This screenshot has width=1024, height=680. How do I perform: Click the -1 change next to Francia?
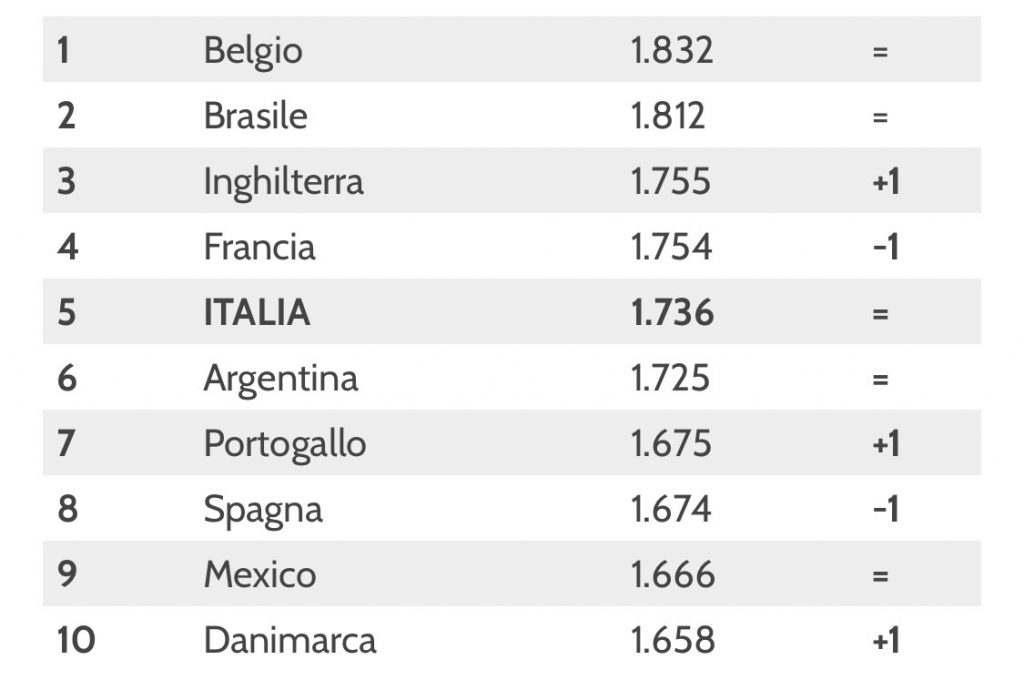[x=886, y=247]
